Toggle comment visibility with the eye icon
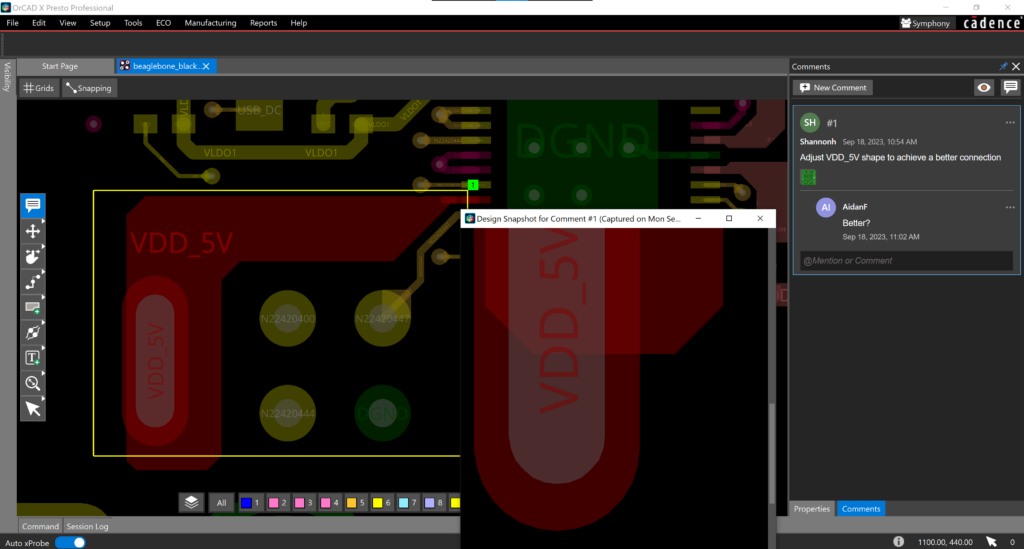Image resolution: width=1024 pixels, height=549 pixels. click(x=984, y=87)
